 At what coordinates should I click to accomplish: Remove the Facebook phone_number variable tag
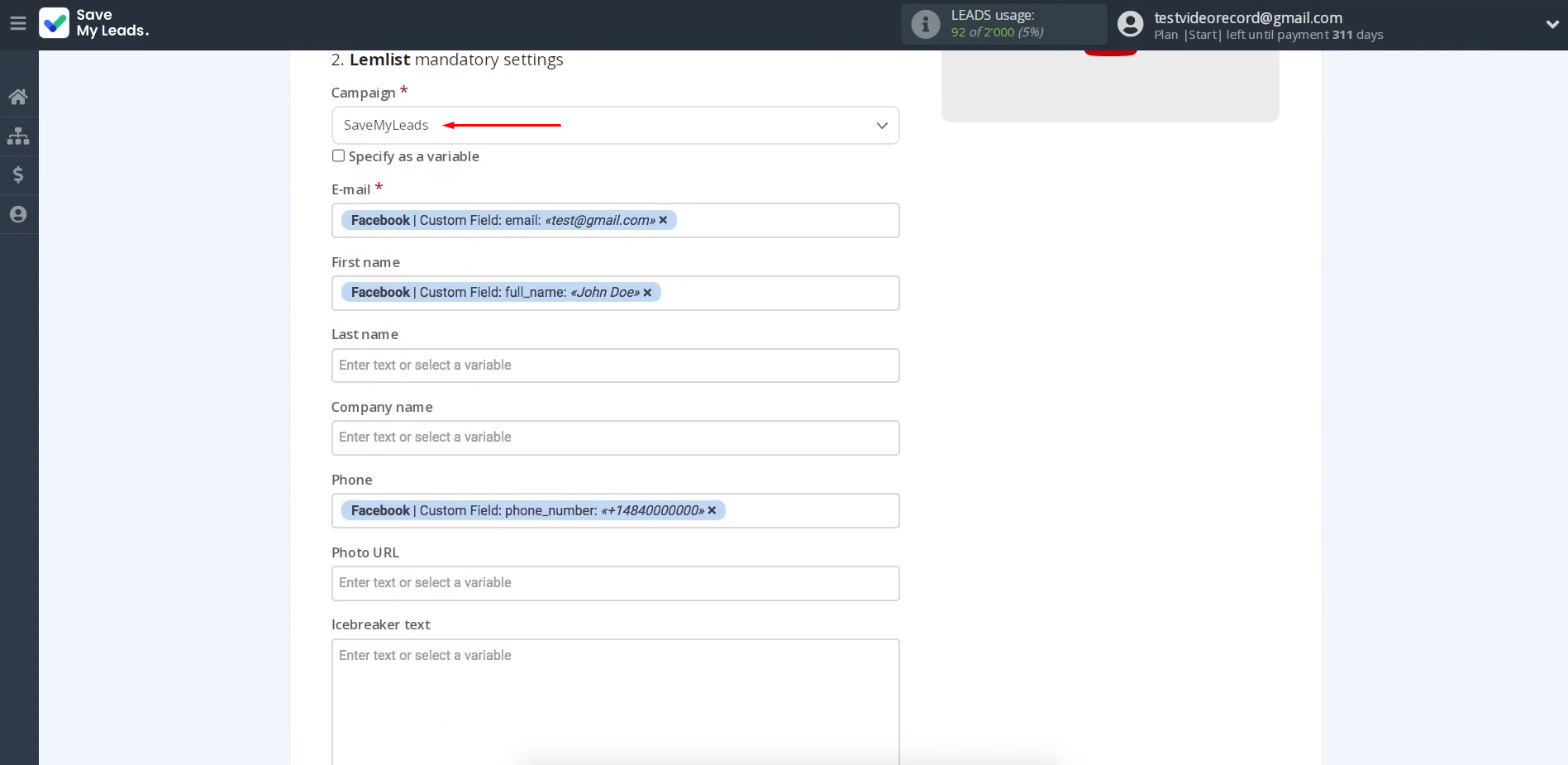(x=712, y=510)
